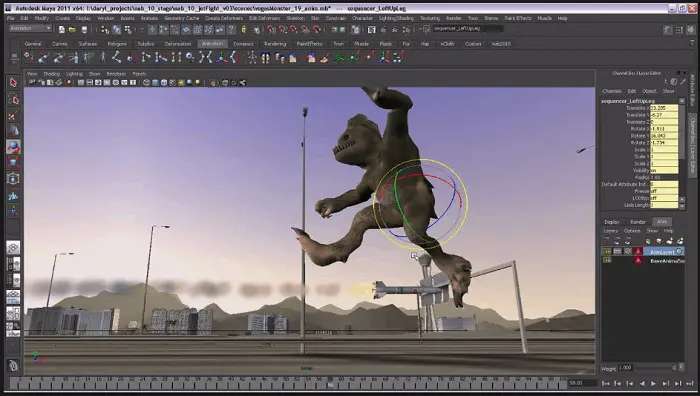The height and width of the screenshot is (396, 700).
Task: Click the Weight value field
Action: tap(626, 368)
